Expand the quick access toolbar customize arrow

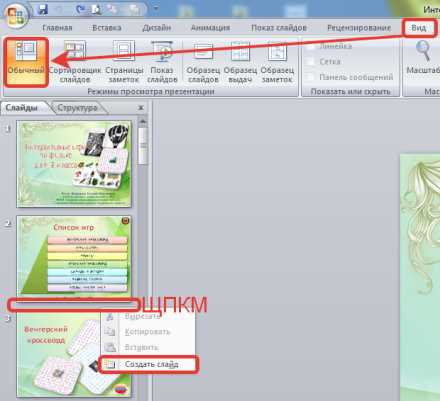(x=156, y=9)
